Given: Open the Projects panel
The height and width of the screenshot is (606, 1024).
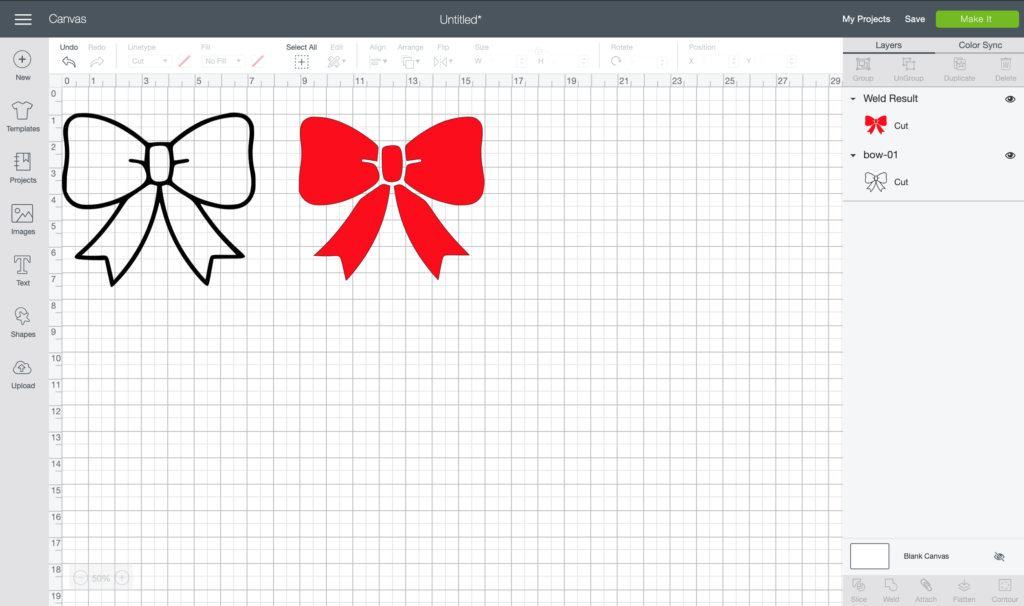Looking at the screenshot, I should point(22,168).
